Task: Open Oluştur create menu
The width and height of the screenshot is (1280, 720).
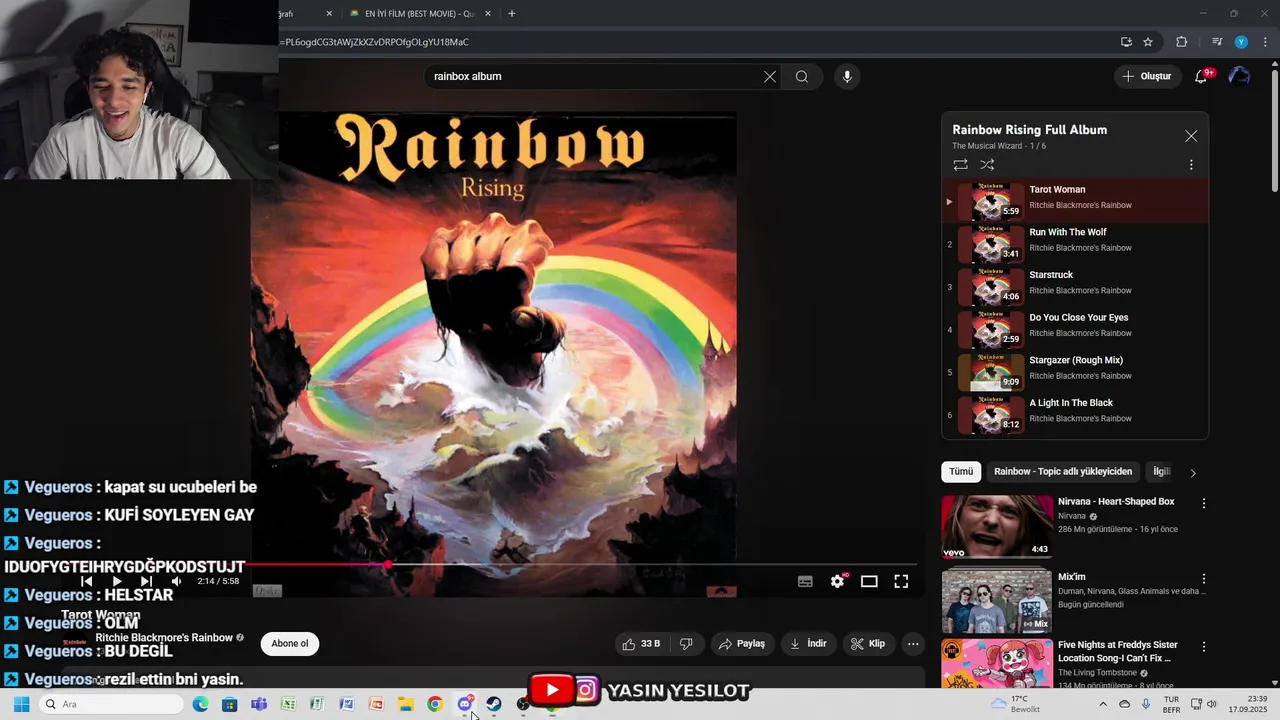Action: (1146, 76)
